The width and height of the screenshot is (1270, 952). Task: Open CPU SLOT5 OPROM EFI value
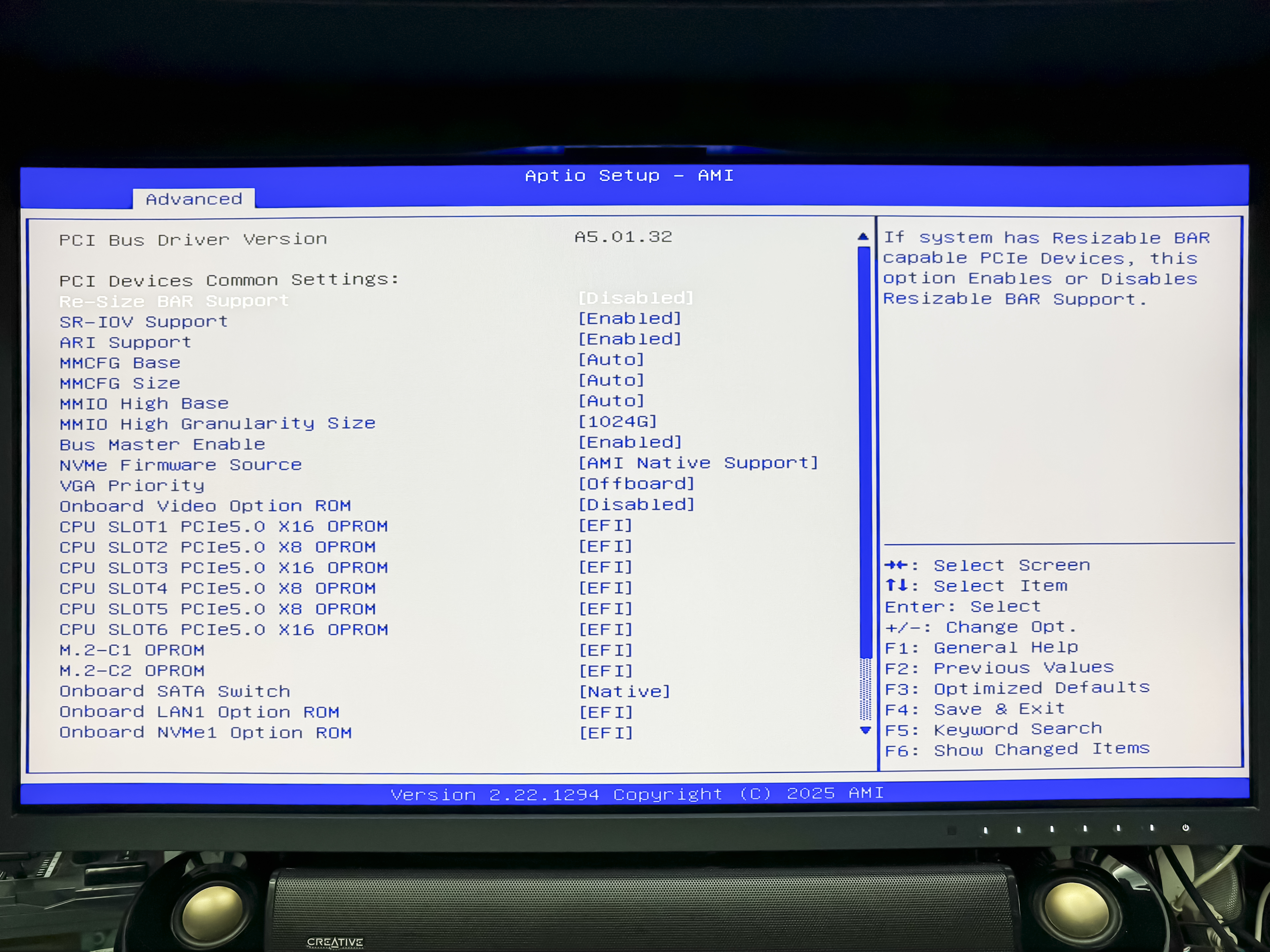[605, 609]
